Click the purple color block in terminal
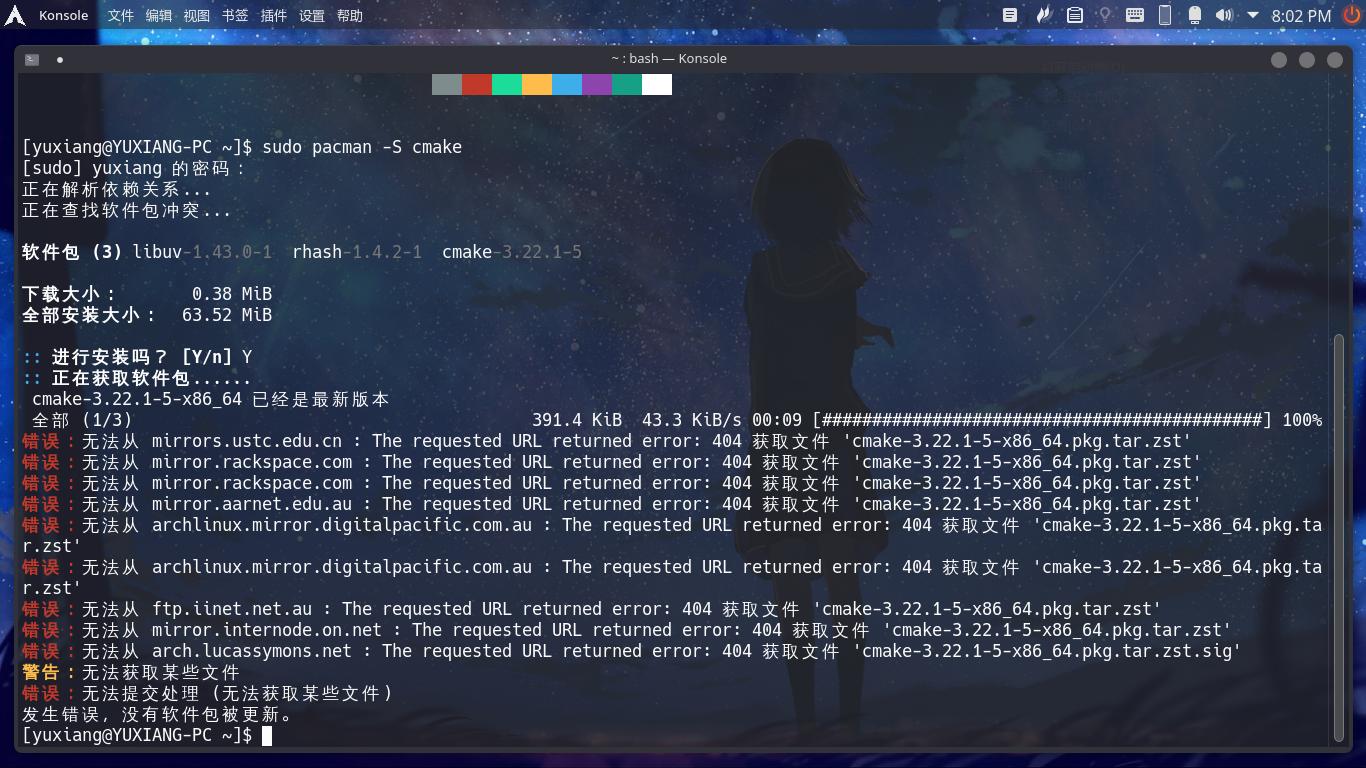1366x768 pixels. pos(597,84)
